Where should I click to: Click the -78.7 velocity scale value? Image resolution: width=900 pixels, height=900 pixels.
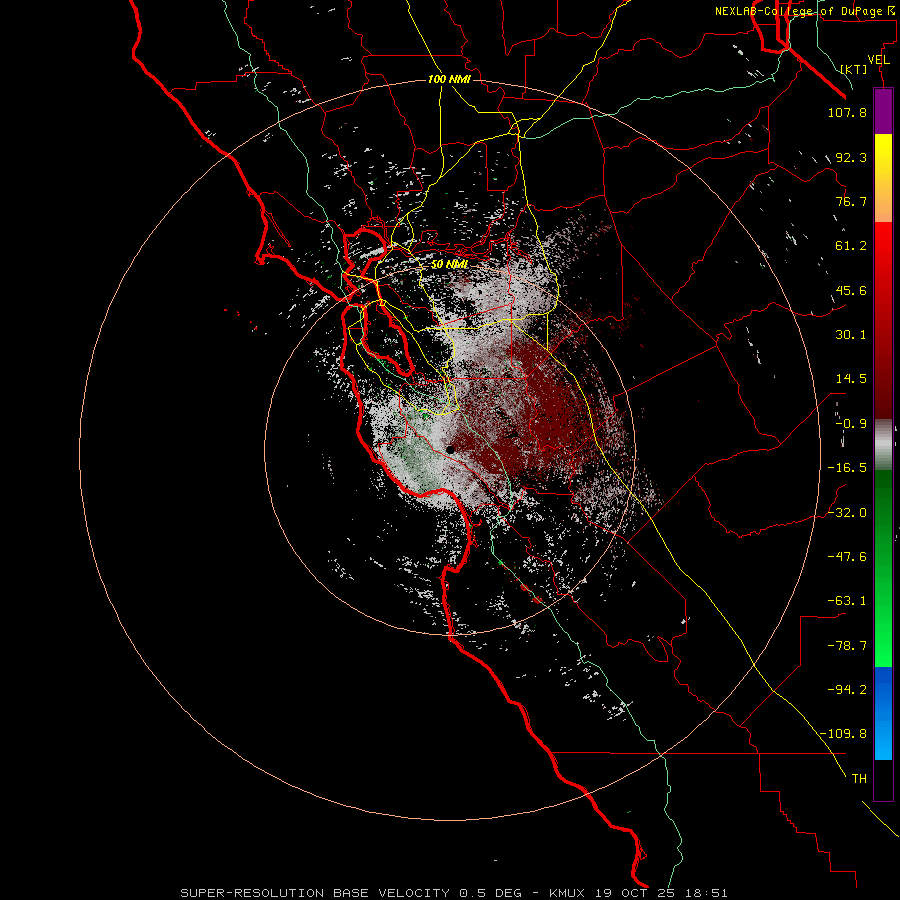point(847,646)
